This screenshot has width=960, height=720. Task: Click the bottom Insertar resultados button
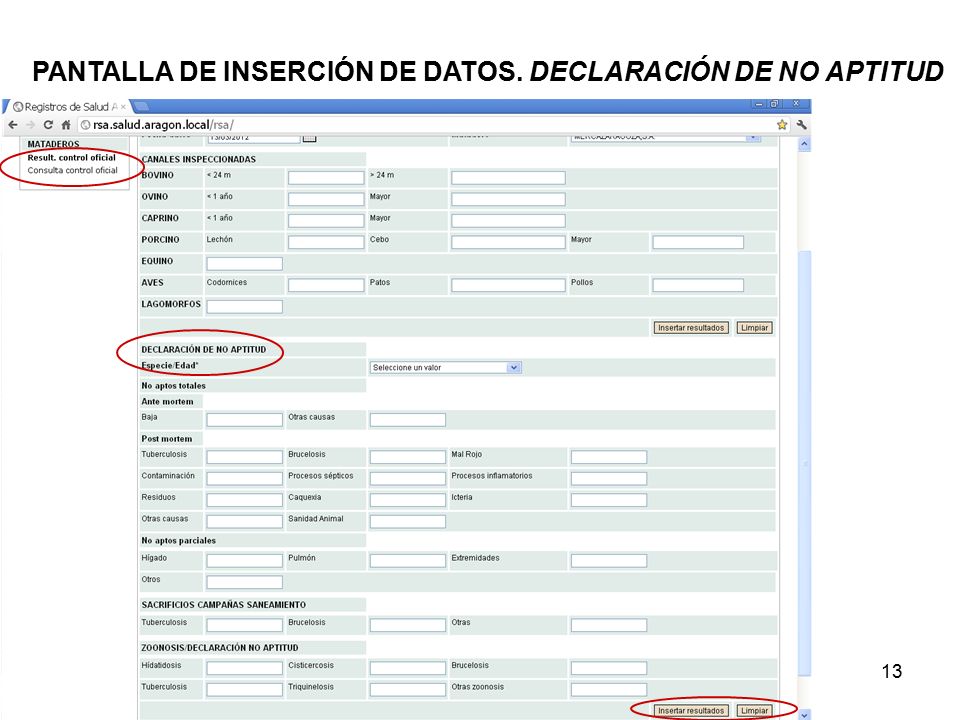pyautogui.click(x=691, y=711)
